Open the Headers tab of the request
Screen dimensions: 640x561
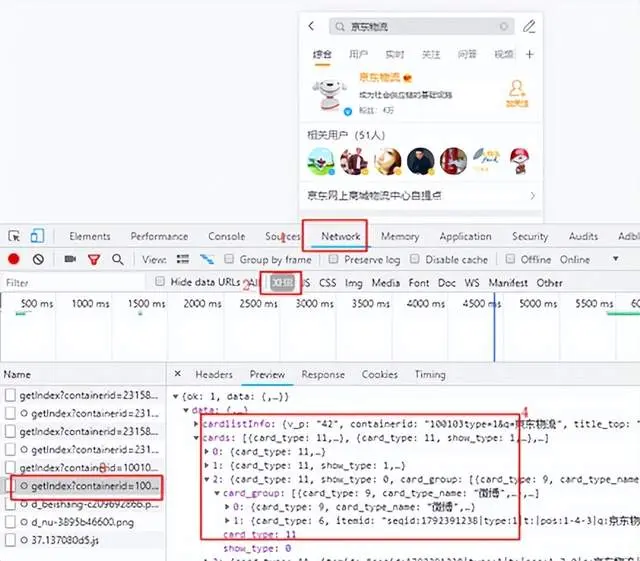(x=214, y=374)
